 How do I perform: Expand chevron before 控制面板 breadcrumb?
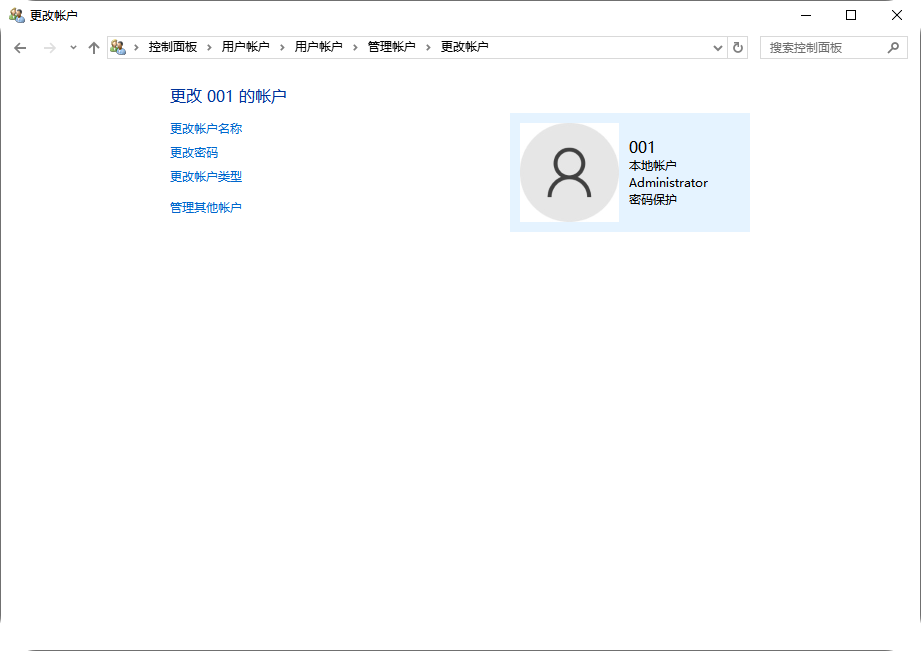pyautogui.click(x=136, y=48)
